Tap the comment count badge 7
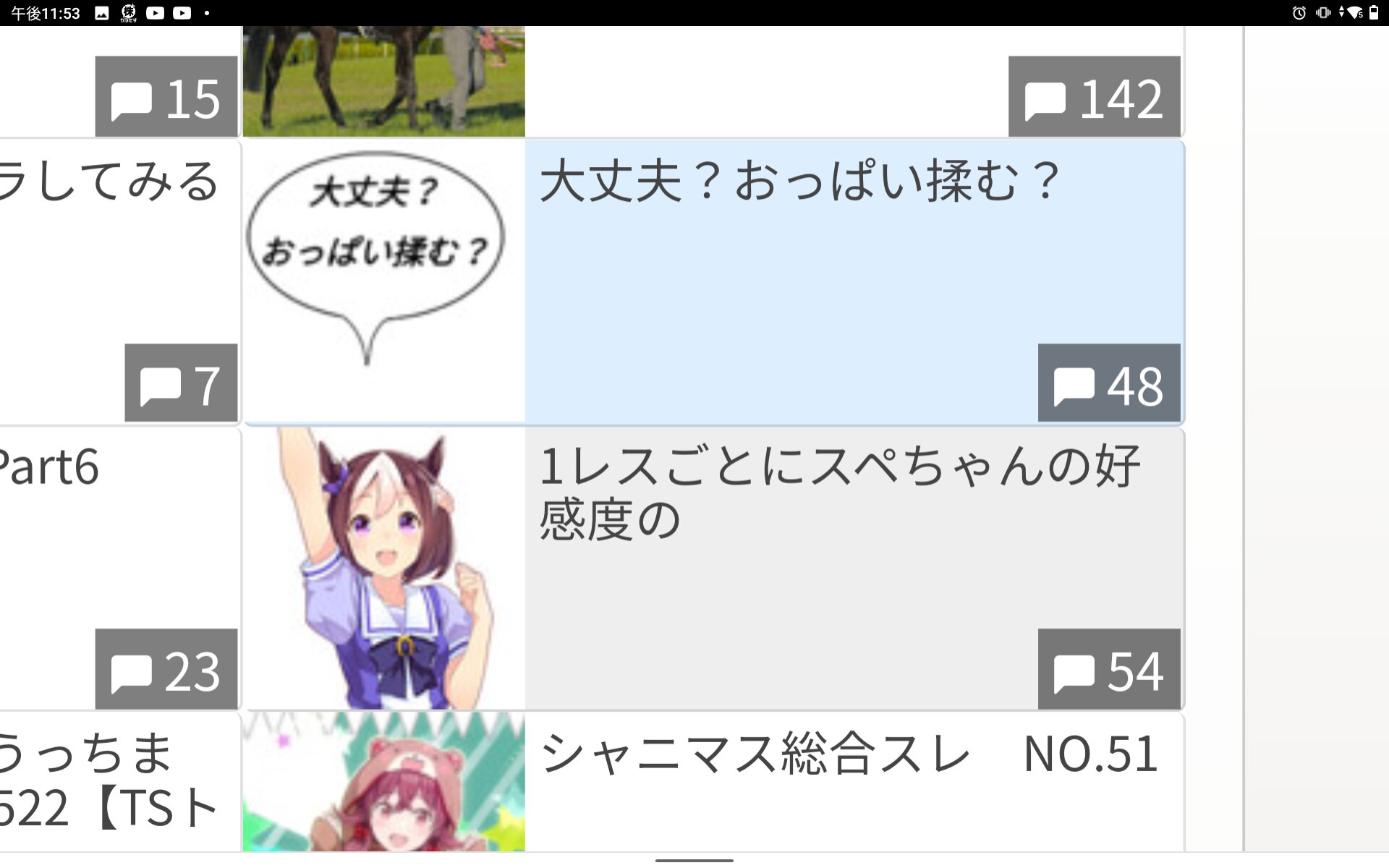 (181, 383)
